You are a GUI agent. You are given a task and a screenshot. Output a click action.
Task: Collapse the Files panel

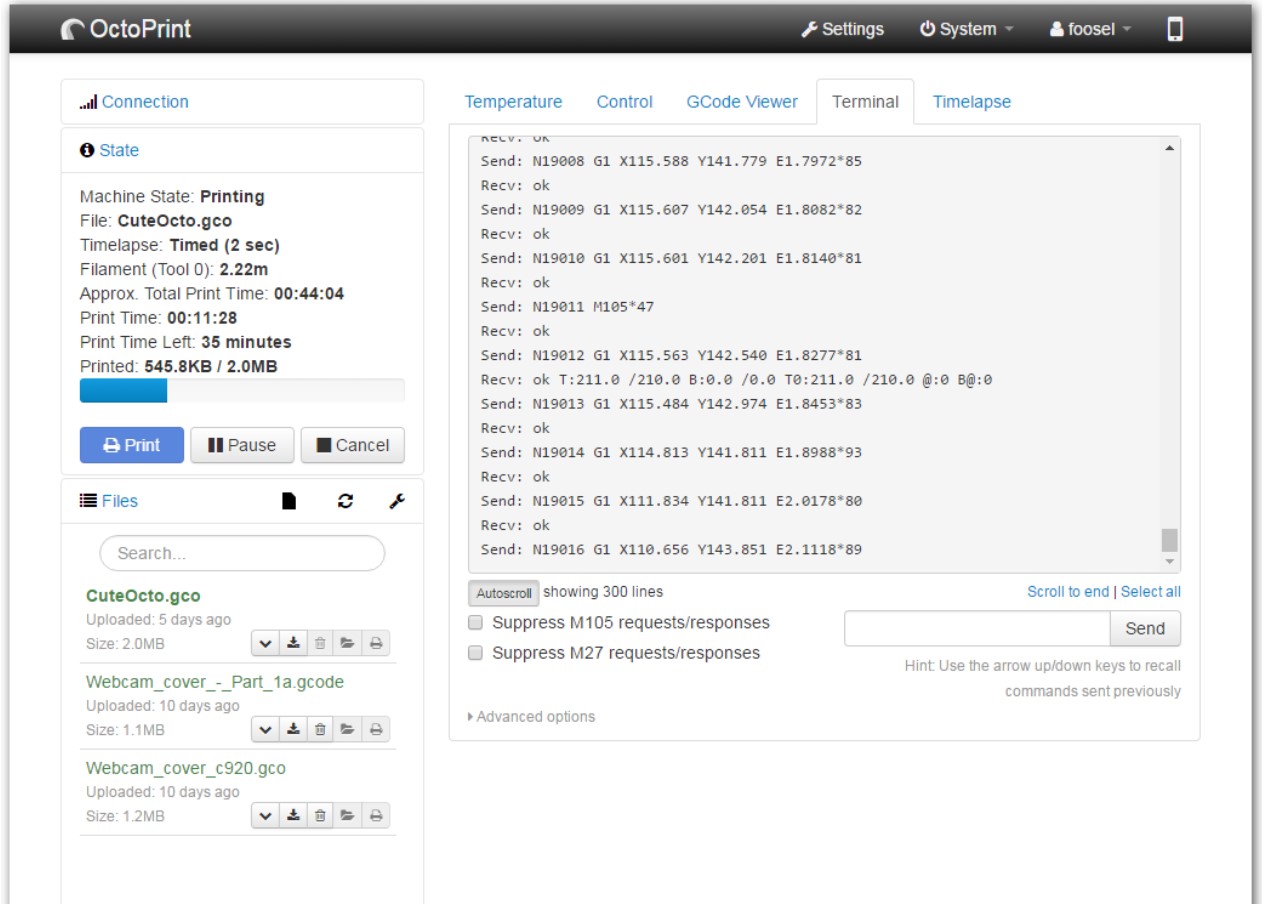click(119, 501)
